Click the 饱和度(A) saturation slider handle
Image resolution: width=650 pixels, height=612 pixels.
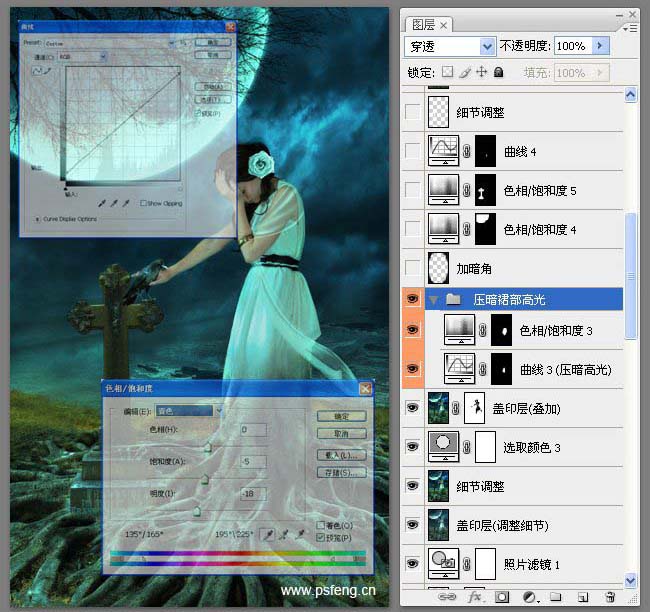(x=205, y=479)
